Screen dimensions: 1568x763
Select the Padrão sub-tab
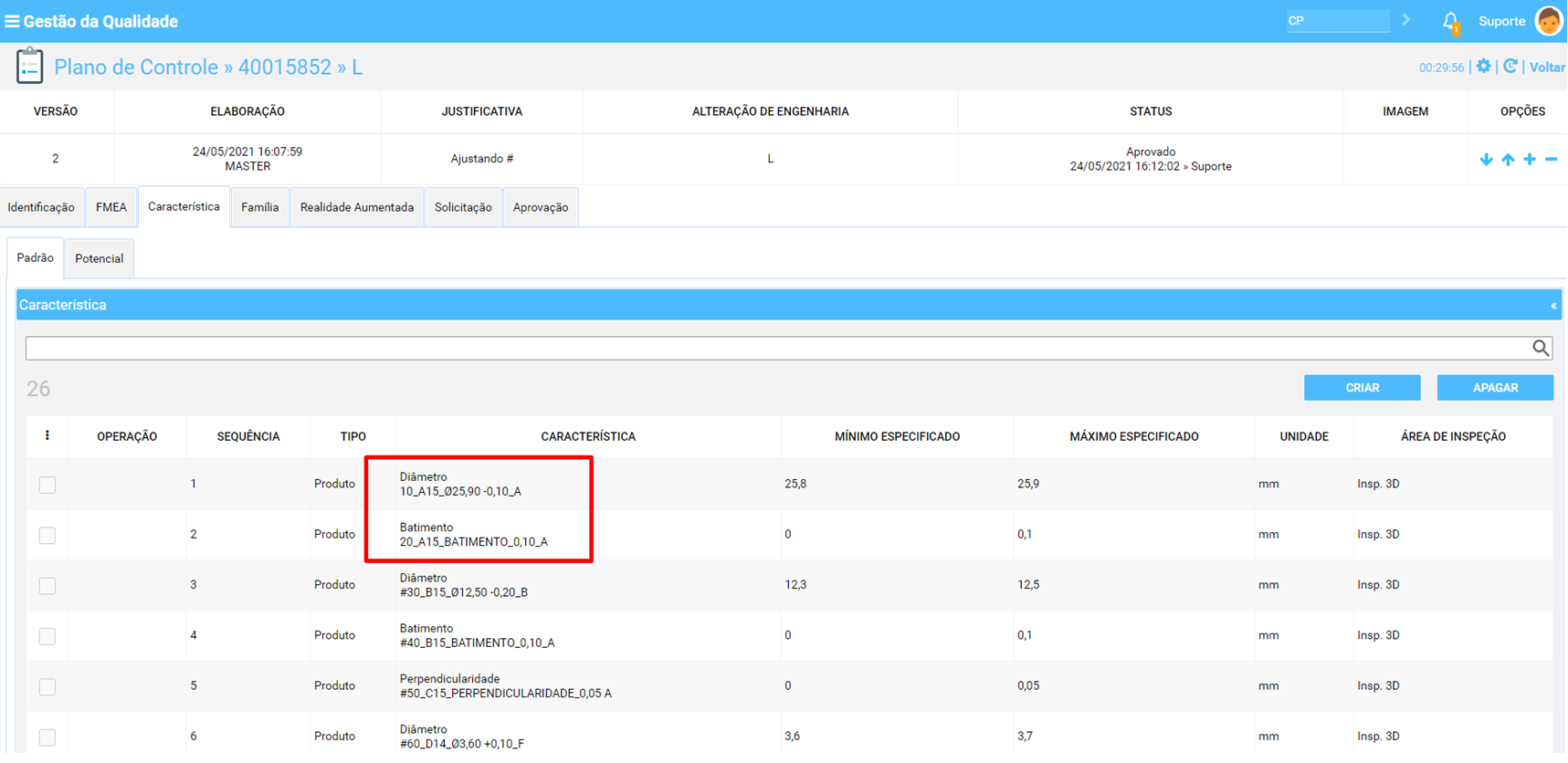[36, 258]
